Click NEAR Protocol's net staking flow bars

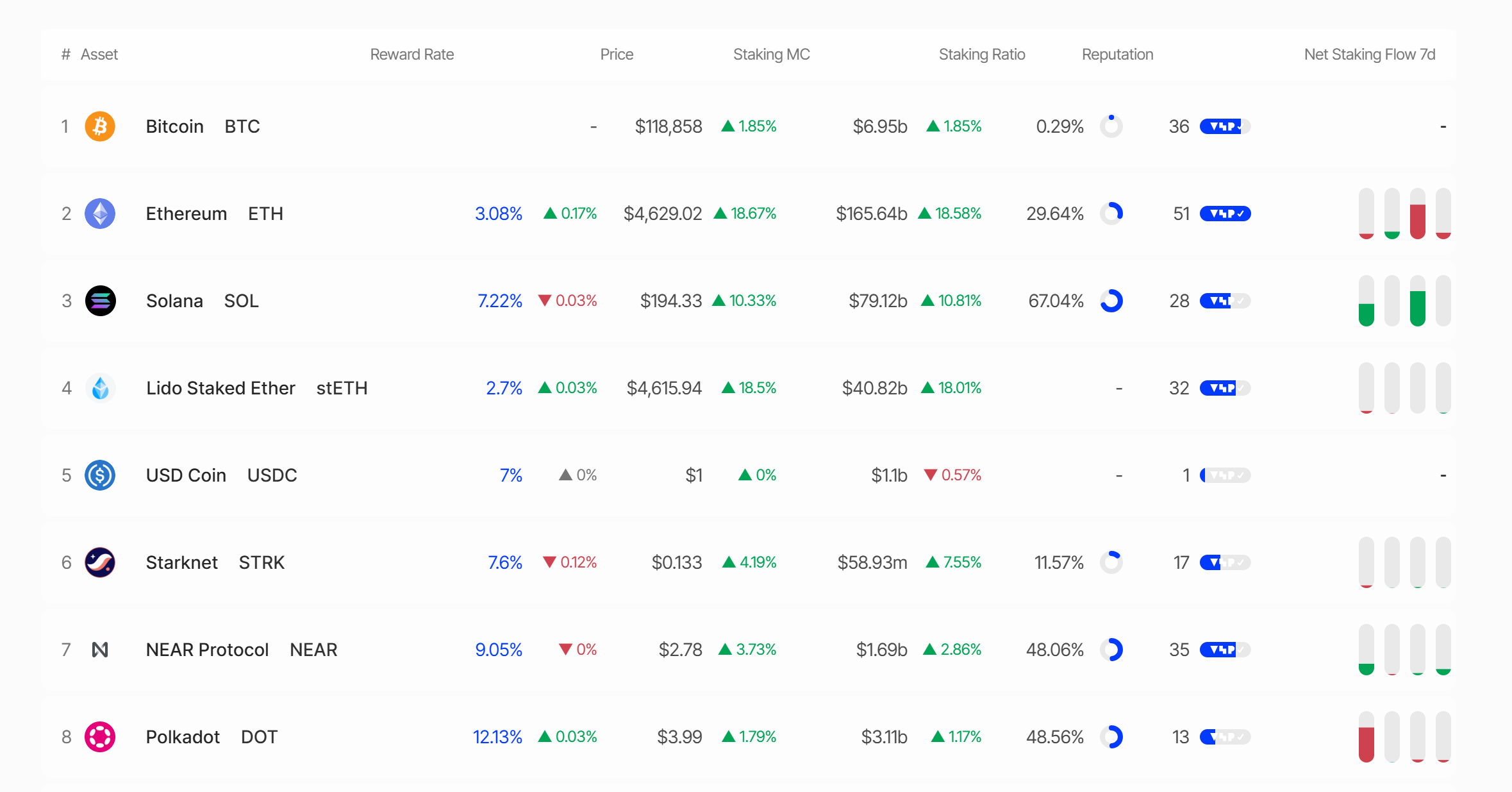pyautogui.click(x=1405, y=650)
